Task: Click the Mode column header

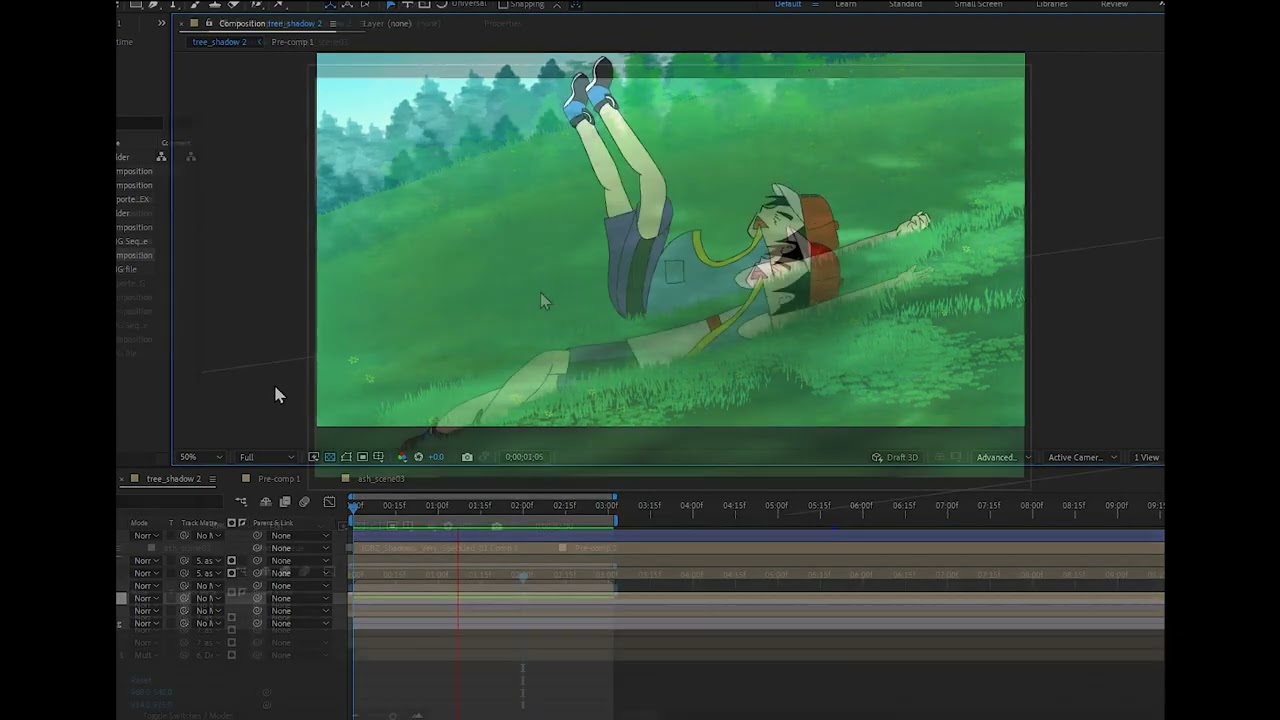Action: (139, 523)
